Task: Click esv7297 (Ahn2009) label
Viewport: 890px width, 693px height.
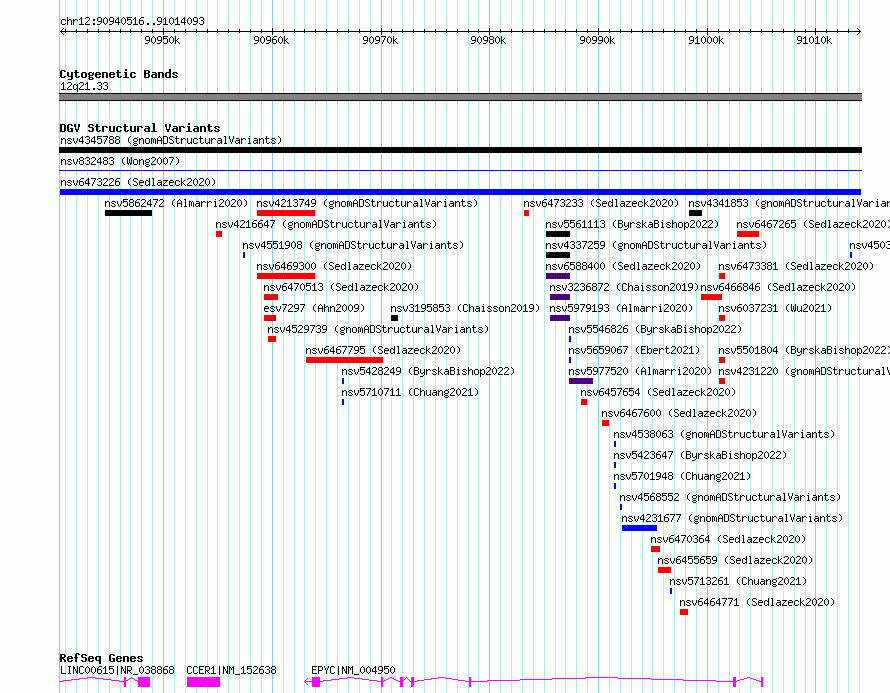Action: pyautogui.click(x=314, y=308)
